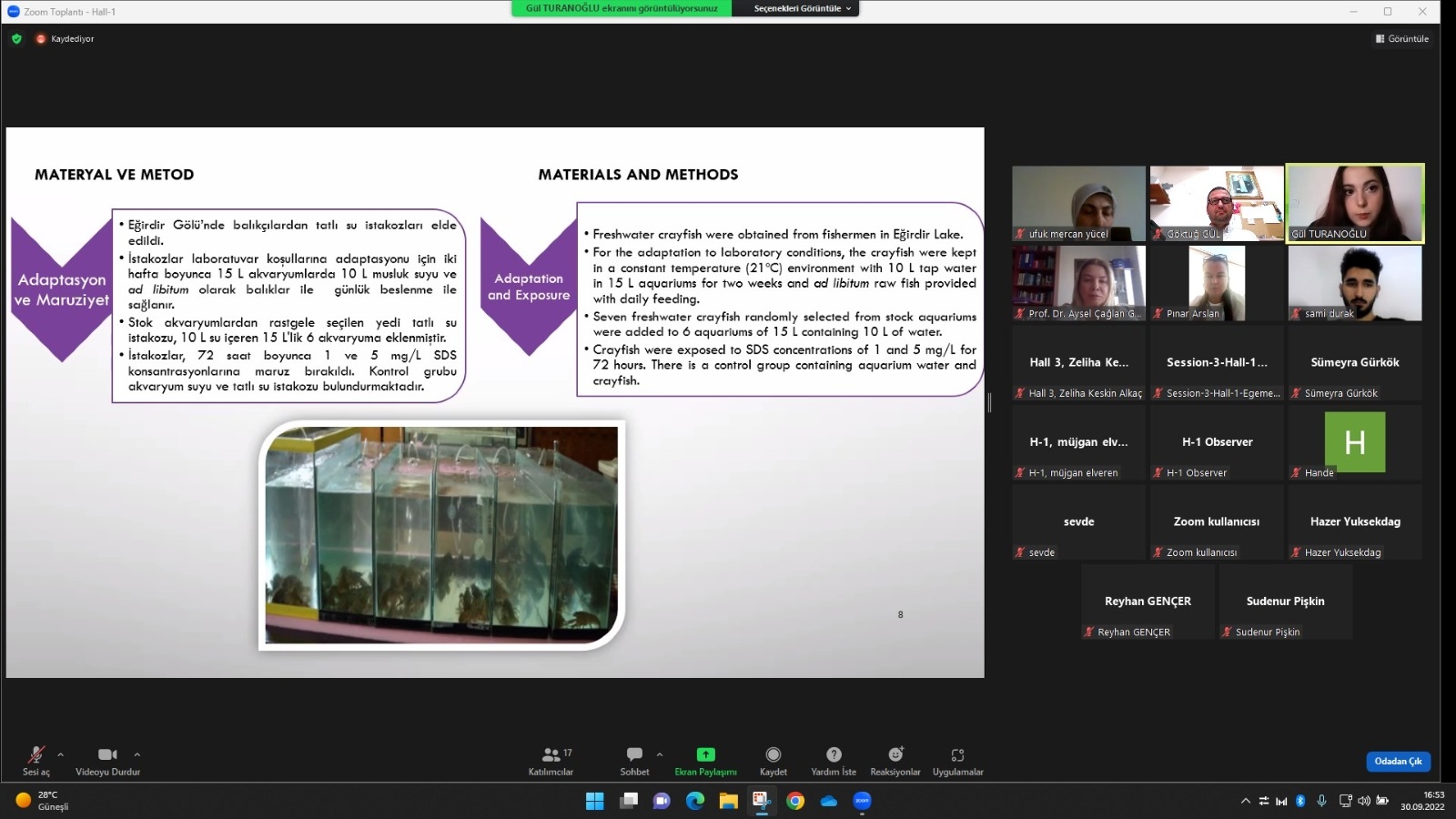Click the equalizer sliders tray icon
Viewport: 1456px width, 819px height.
(1264, 801)
